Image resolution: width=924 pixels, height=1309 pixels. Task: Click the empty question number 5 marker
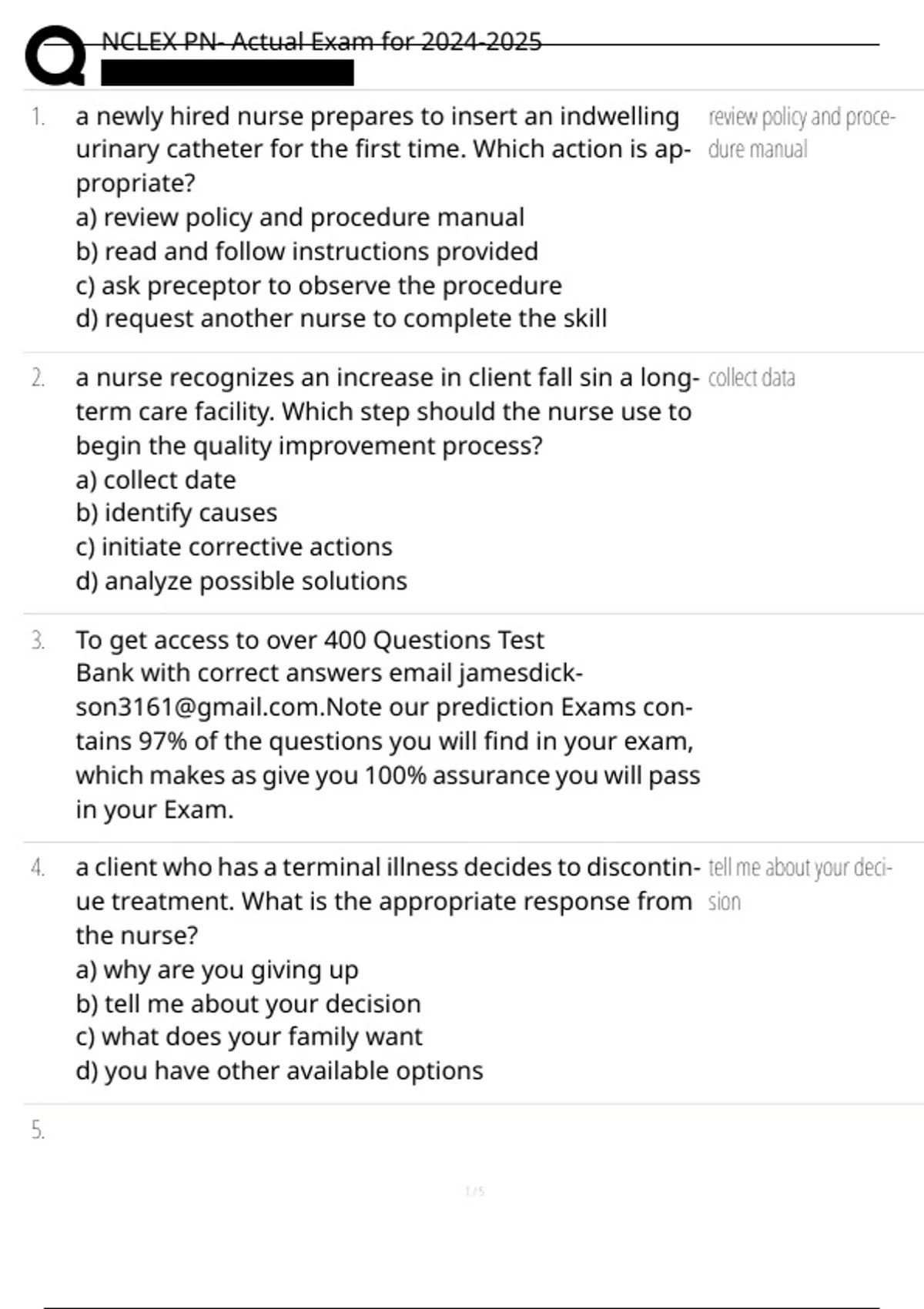point(38,1130)
